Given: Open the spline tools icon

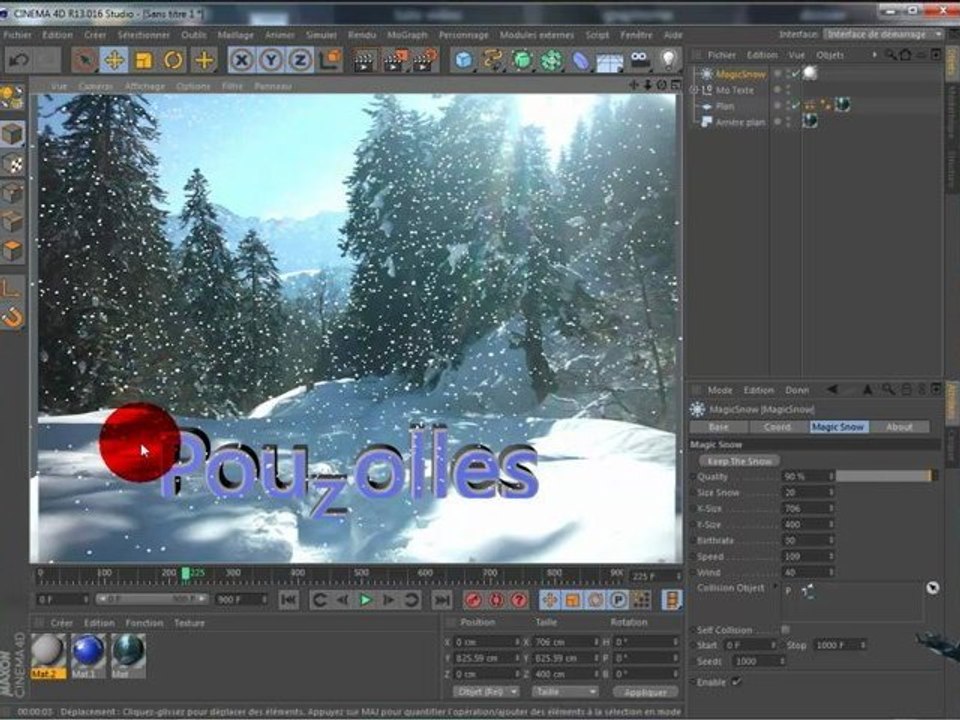Looking at the screenshot, I should pos(493,60).
